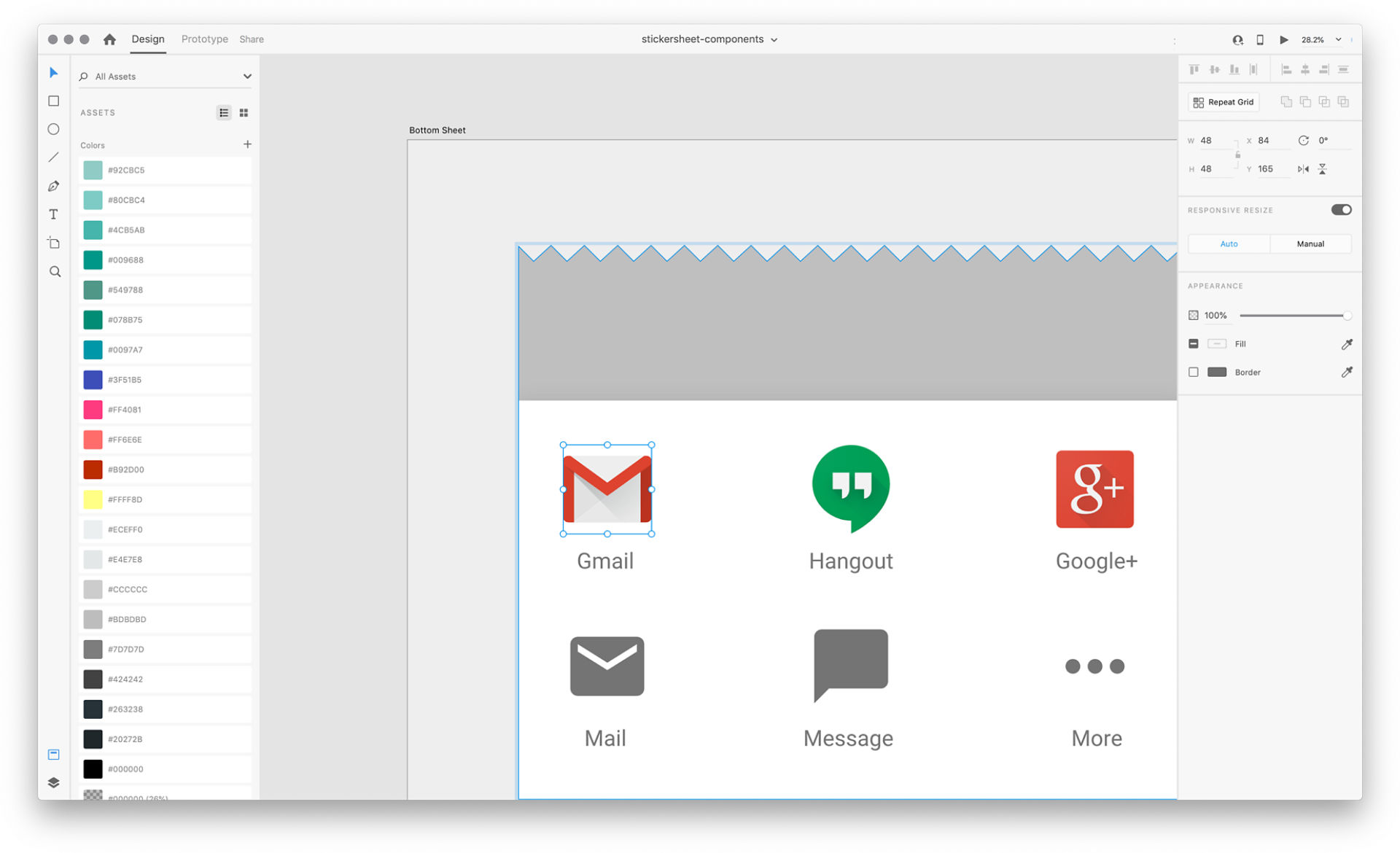Activate the Pen tool
1400x853 pixels.
pos(53,186)
